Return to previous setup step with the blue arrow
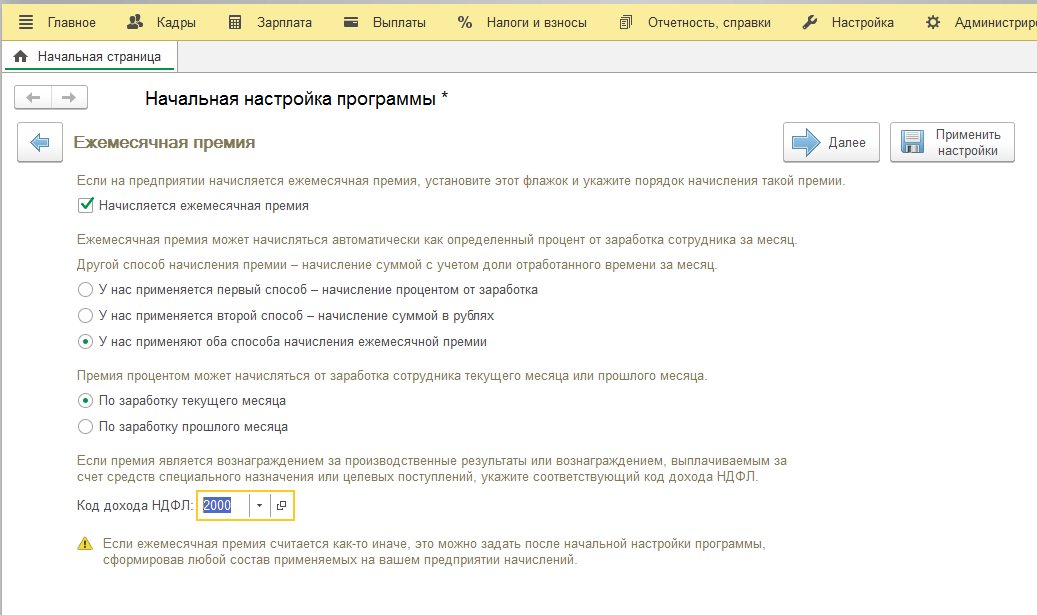The width and height of the screenshot is (1037, 615). tap(40, 142)
